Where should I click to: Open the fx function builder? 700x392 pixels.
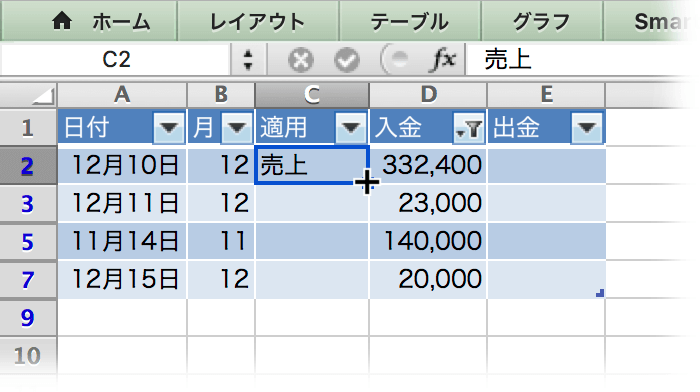coord(442,59)
